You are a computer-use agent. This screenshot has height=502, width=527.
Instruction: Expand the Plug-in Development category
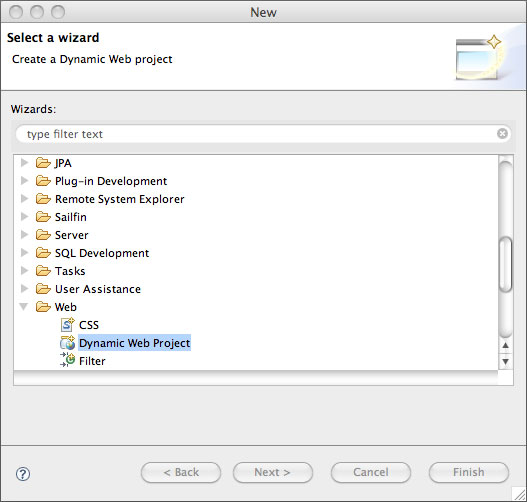pyautogui.click(x=24, y=181)
